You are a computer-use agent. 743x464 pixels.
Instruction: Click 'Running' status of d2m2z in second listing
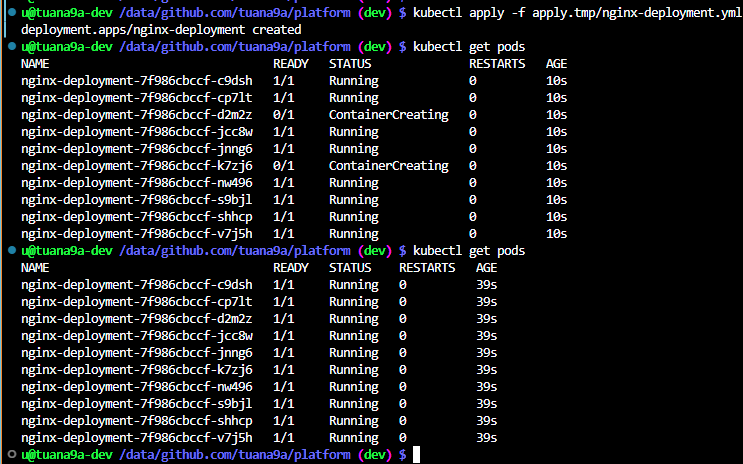coord(354,319)
